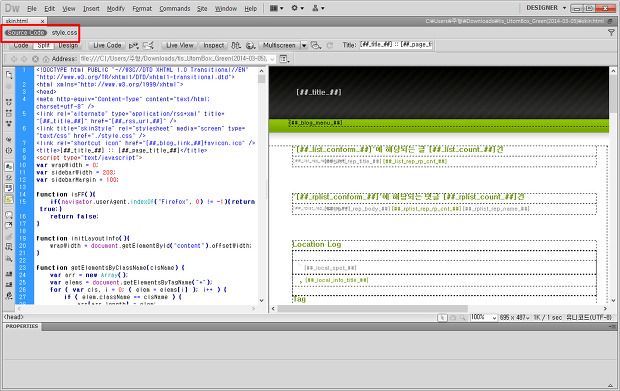The image size is (620, 391).
Task: Toggle Live Code view
Action: (x=107, y=45)
